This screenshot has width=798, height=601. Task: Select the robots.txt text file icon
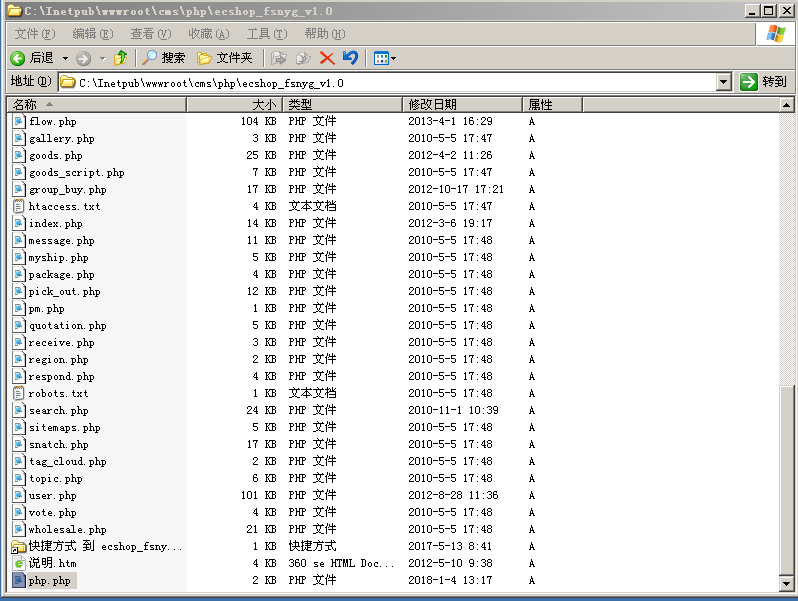18,393
